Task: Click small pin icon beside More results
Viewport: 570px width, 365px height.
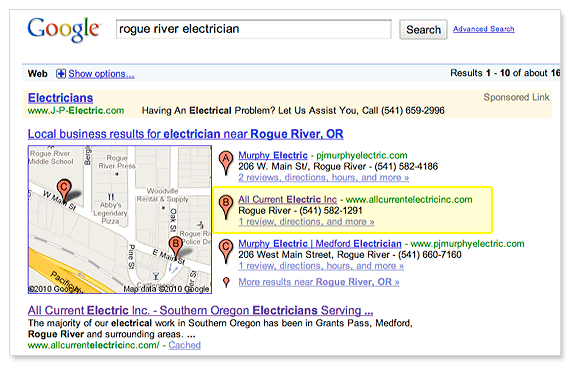Action: [x=226, y=282]
